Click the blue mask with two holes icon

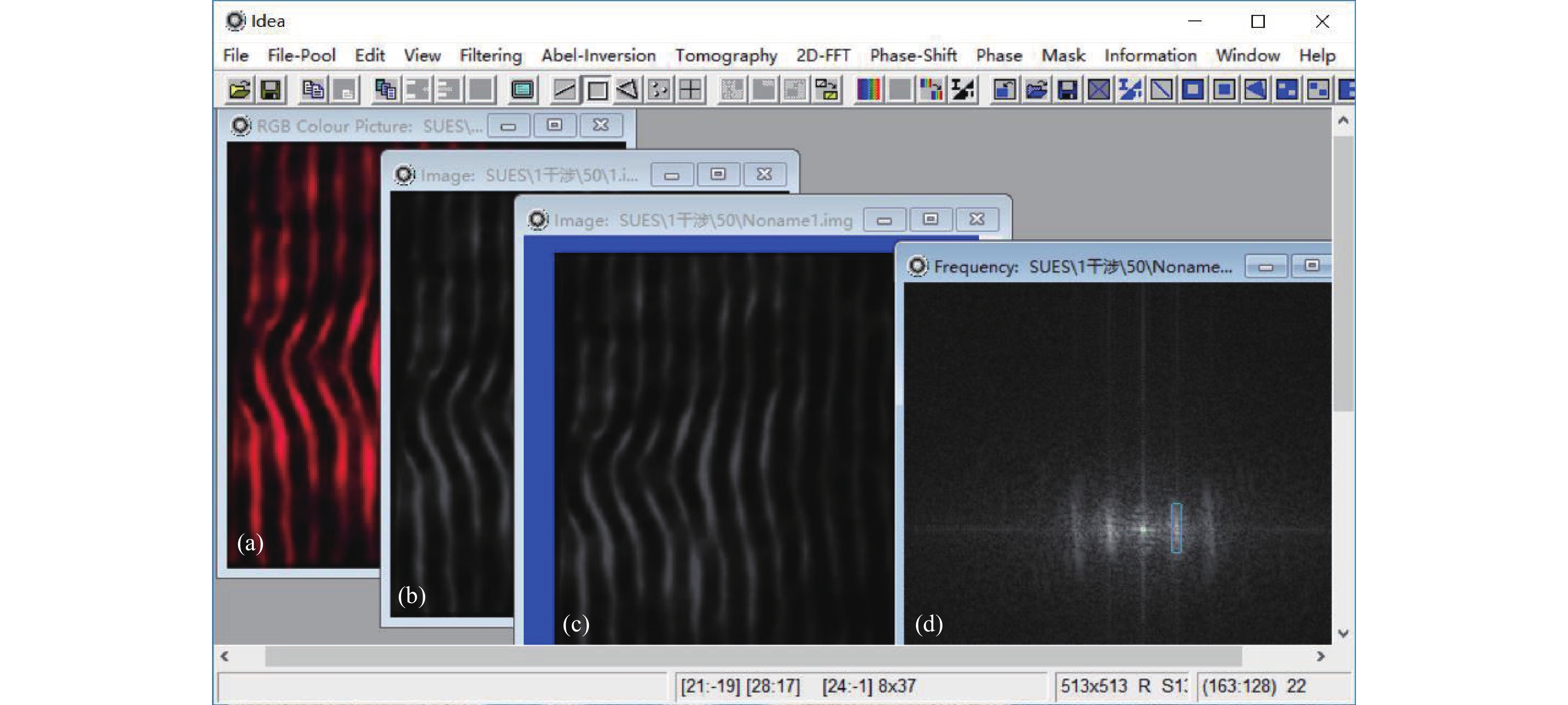(x=1287, y=90)
